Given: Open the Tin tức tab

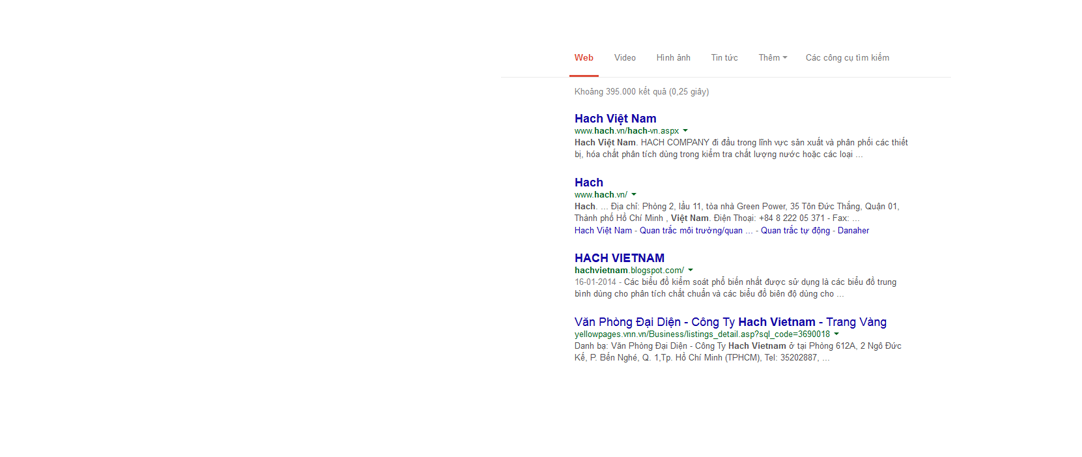Looking at the screenshot, I should (724, 58).
